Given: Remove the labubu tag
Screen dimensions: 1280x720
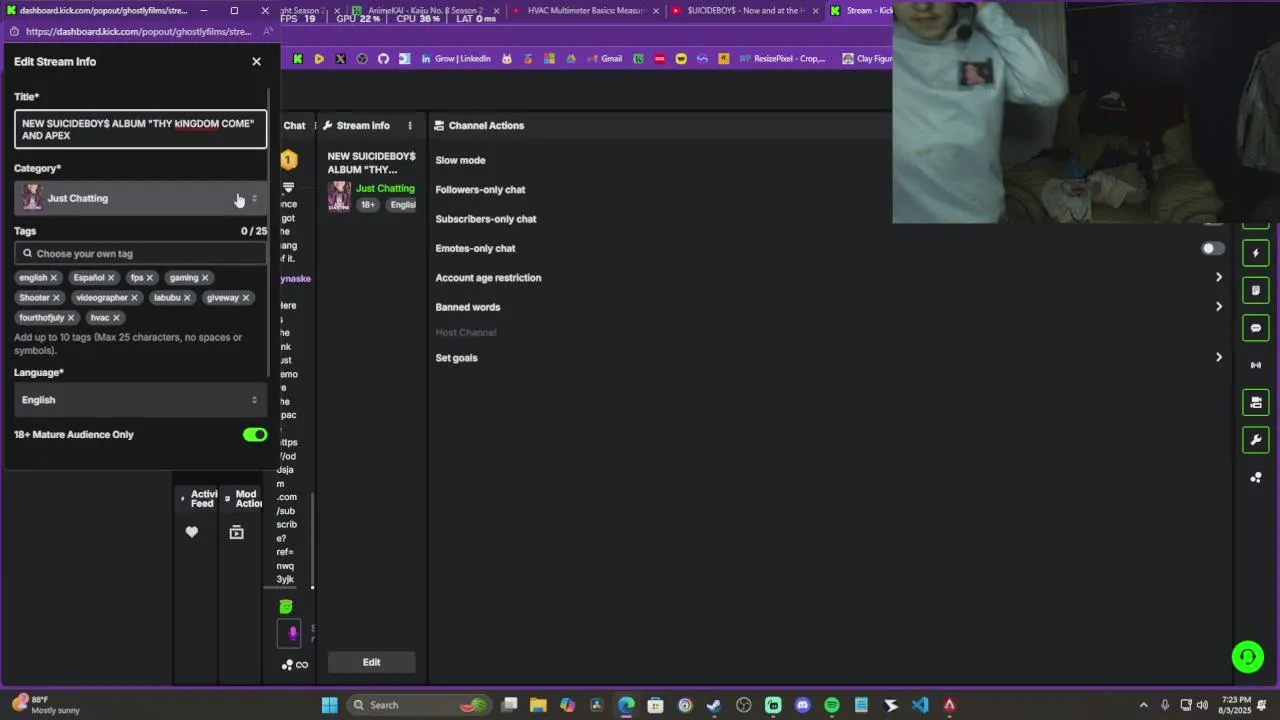Looking at the screenshot, I should (187, 298).
